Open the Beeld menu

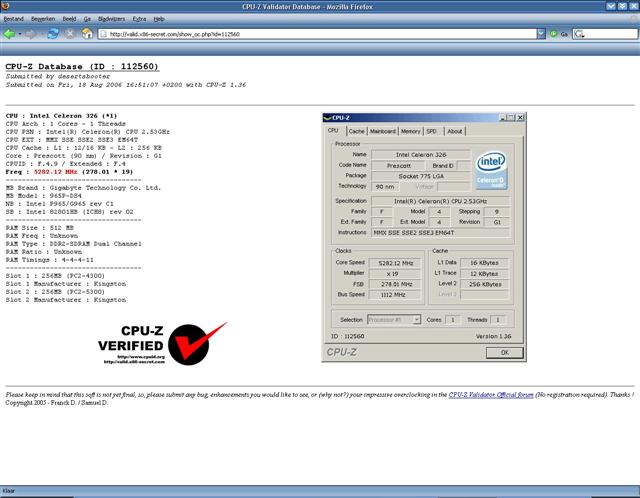(x=69, y=19)
